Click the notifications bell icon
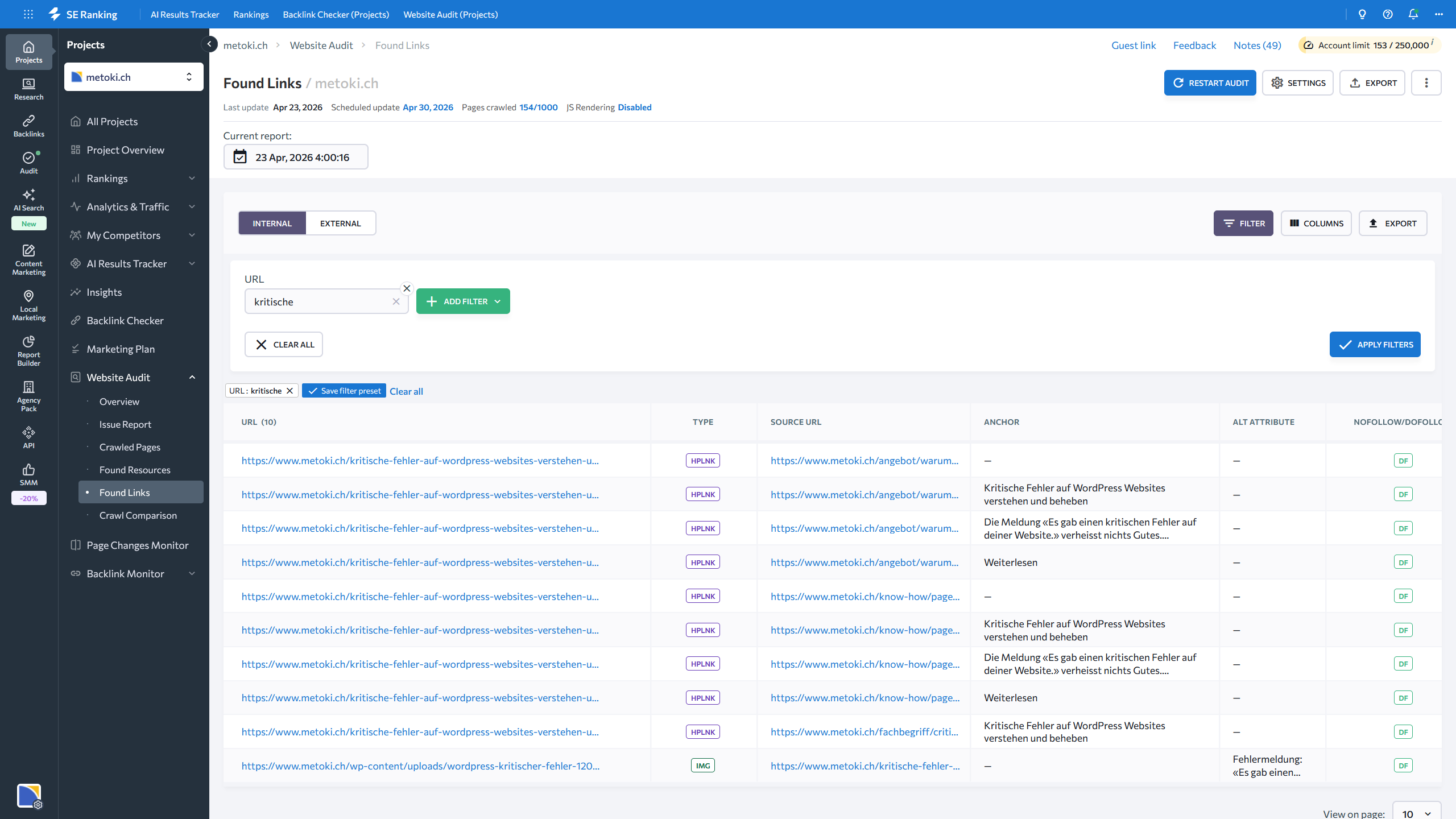The height and width of the screenshot is (819, 1456). pos(1413,14)
